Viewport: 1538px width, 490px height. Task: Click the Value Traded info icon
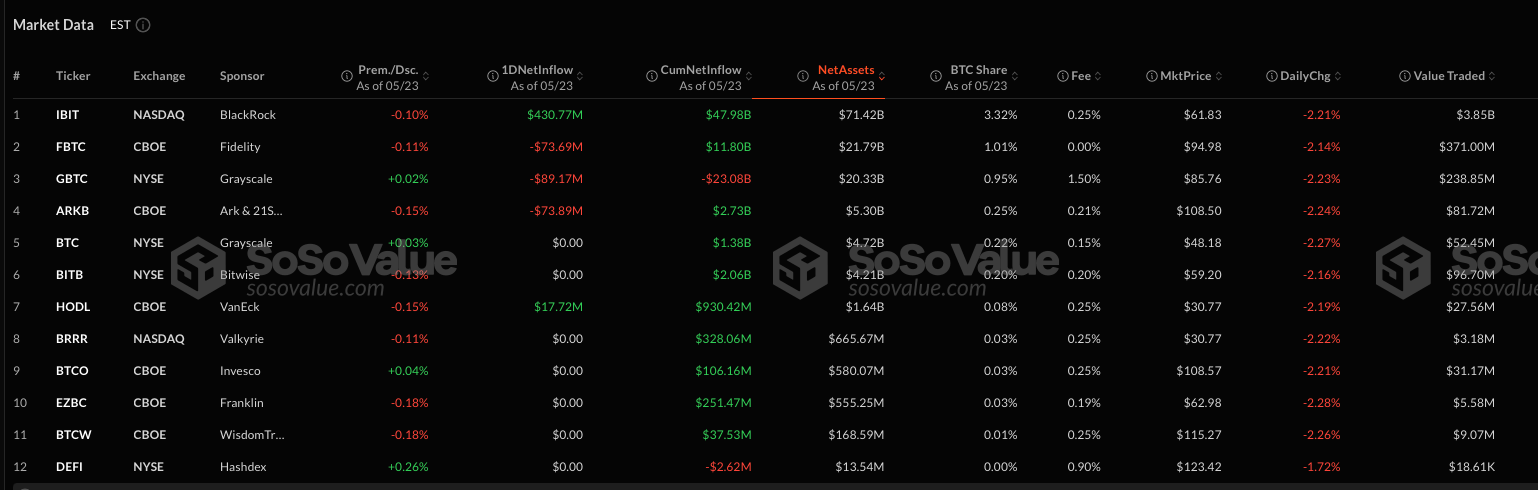tap(1407, 76)
